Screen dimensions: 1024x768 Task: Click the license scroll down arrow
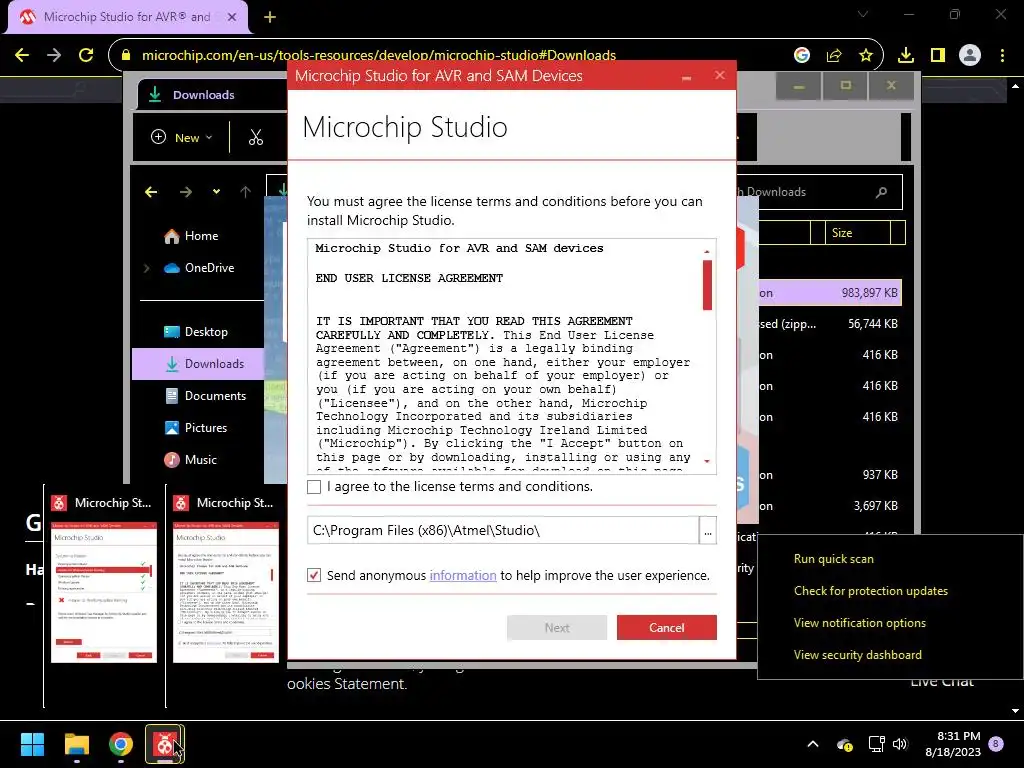(x=707, y=462)
